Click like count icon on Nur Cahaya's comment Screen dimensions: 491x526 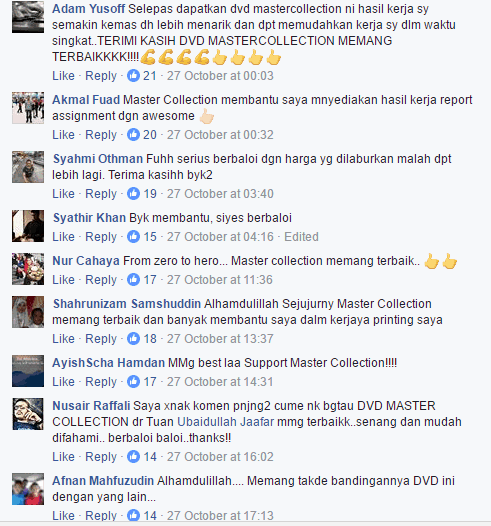click(x=133, y=279)
